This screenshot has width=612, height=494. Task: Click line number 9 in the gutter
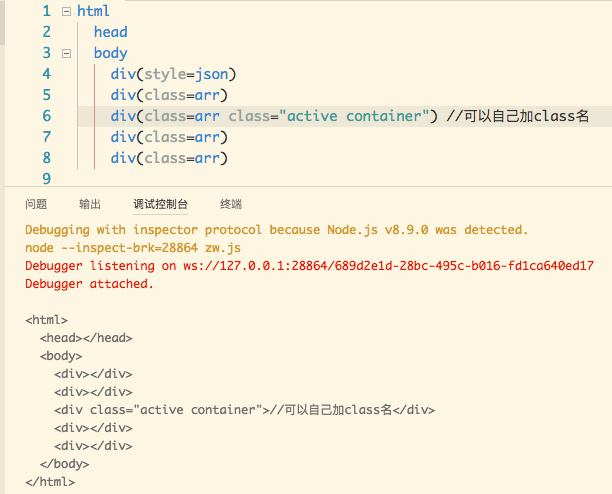(46, 179)
